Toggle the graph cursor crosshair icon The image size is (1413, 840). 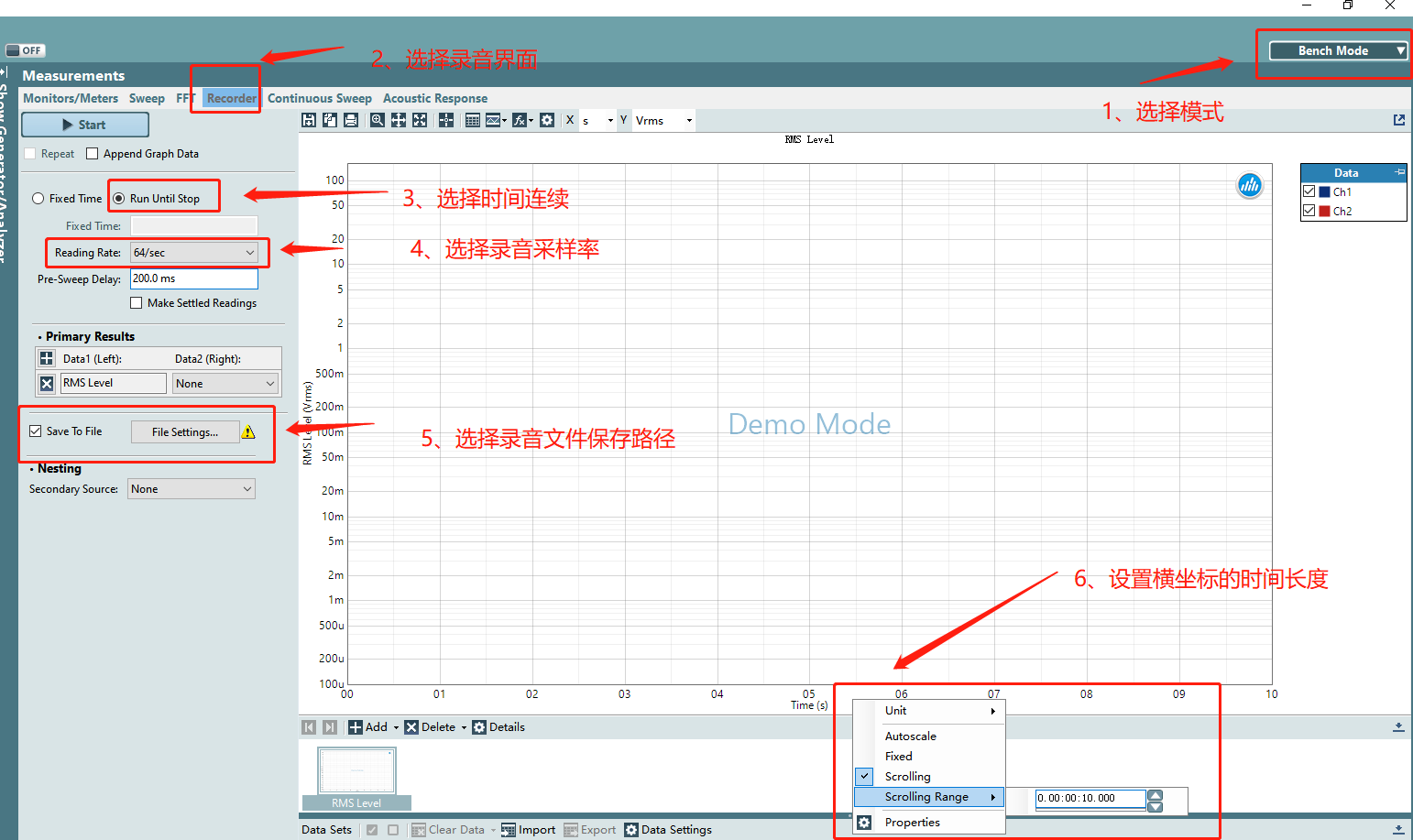tap(446, 120)
